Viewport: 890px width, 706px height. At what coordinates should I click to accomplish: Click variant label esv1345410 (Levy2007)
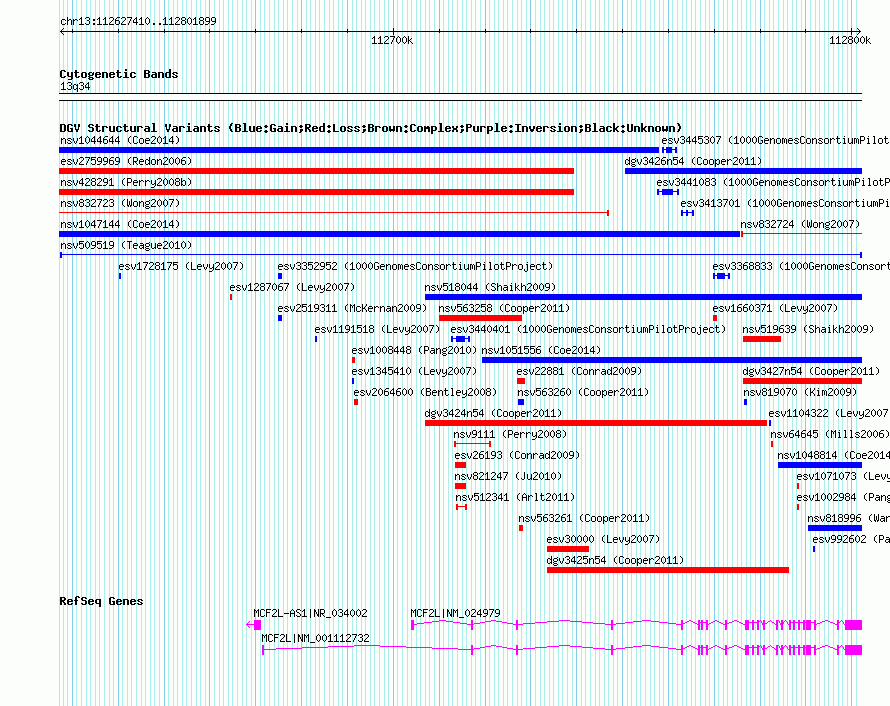coord(414,371)
